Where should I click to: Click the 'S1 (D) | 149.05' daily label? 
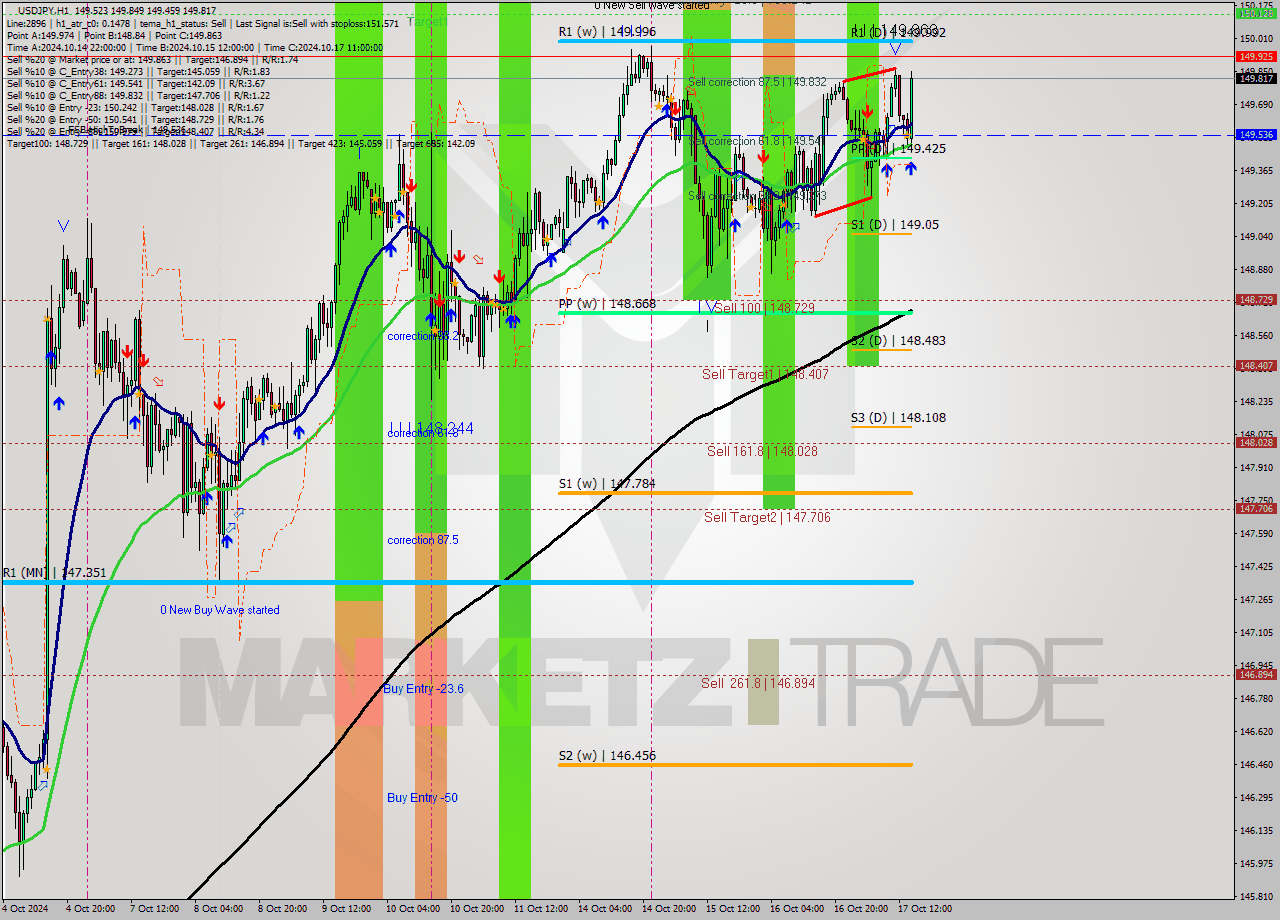pos(894,225)
